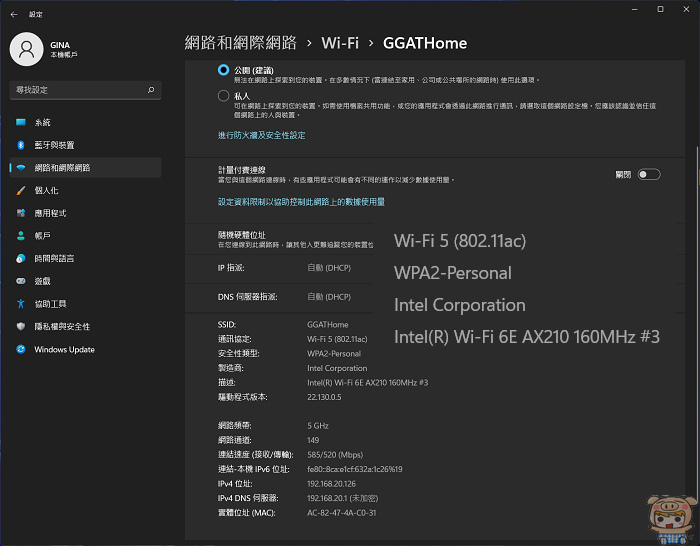Open the person icon for 帳戶
The height and width of the screenshot is (546, 700).
[x=21, y=236]
